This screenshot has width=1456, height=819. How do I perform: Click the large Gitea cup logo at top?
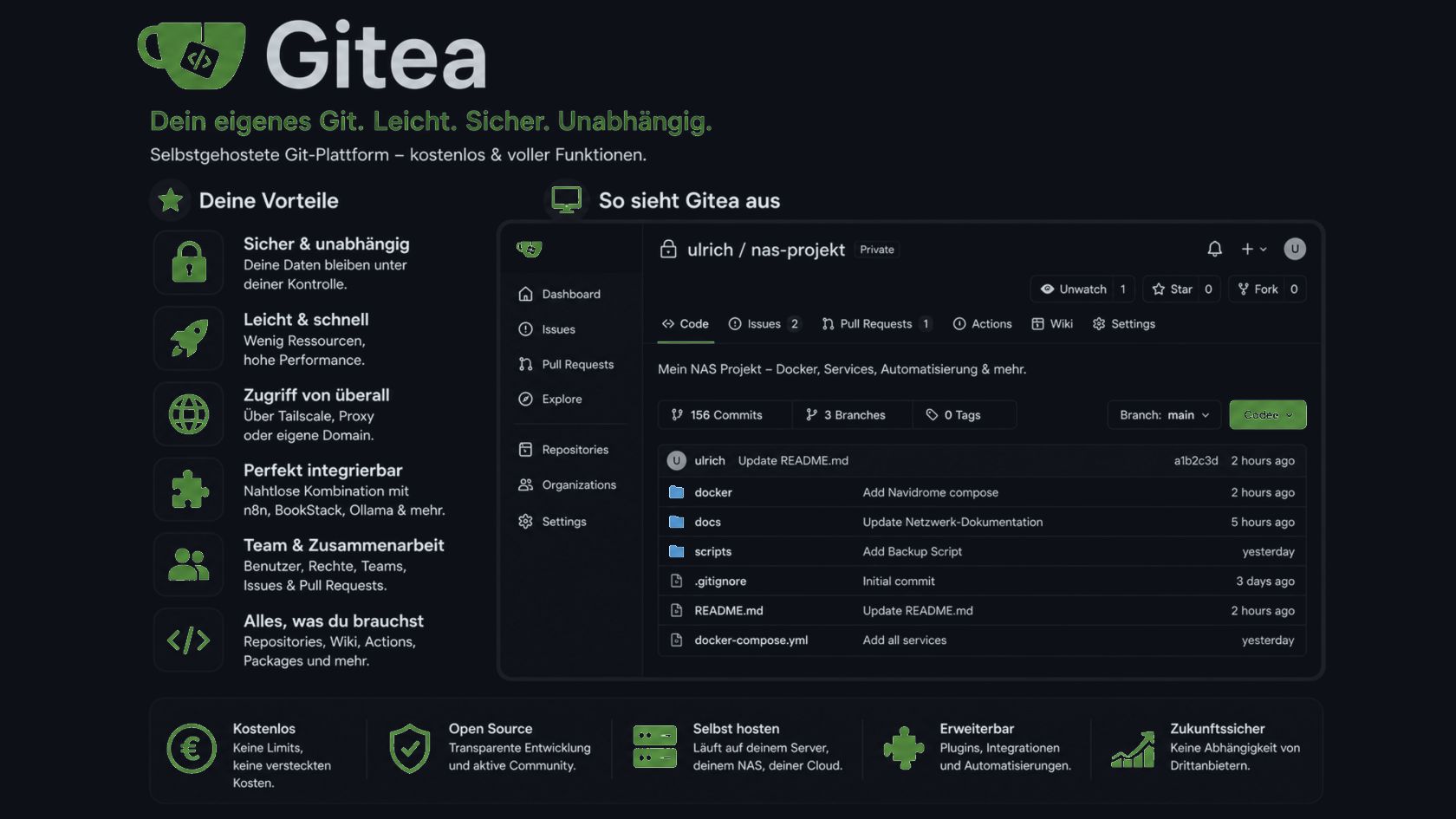pos(192,55)
